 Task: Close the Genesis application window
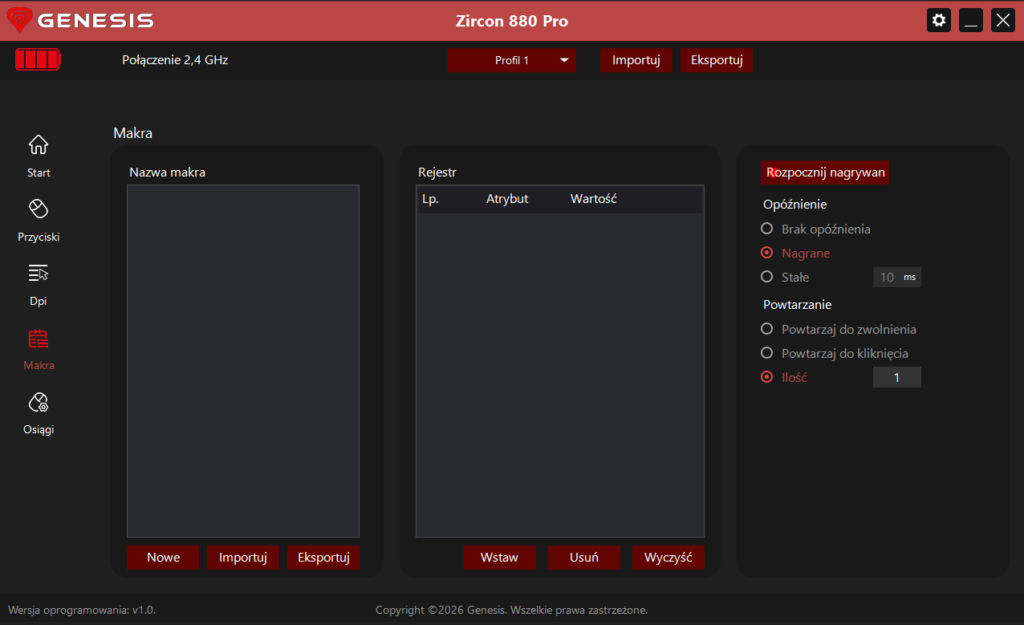(x=1002, y=20)
